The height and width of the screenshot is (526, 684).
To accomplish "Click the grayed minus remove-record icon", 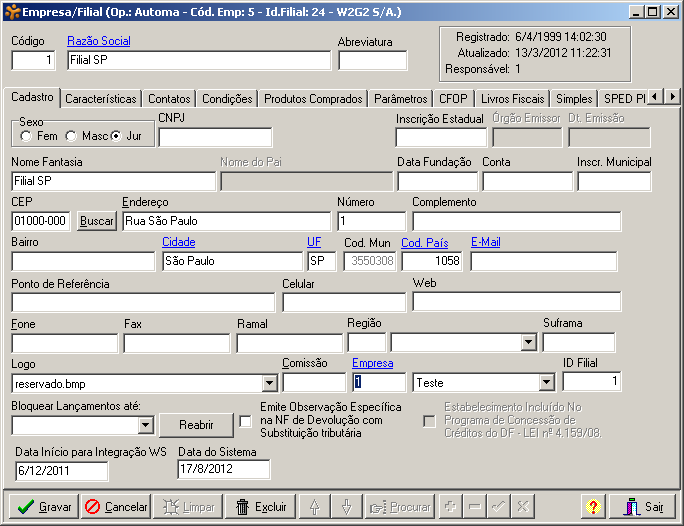I will point(475,506).
